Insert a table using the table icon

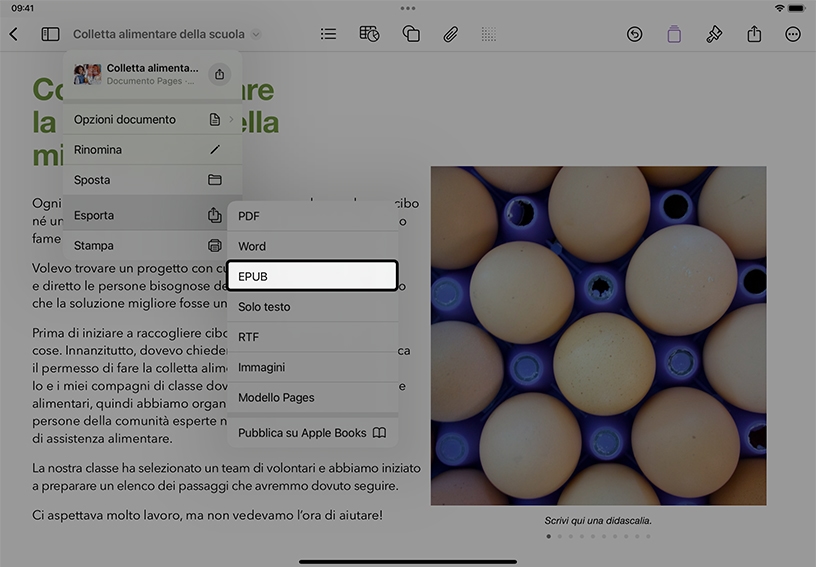[369, 34]
